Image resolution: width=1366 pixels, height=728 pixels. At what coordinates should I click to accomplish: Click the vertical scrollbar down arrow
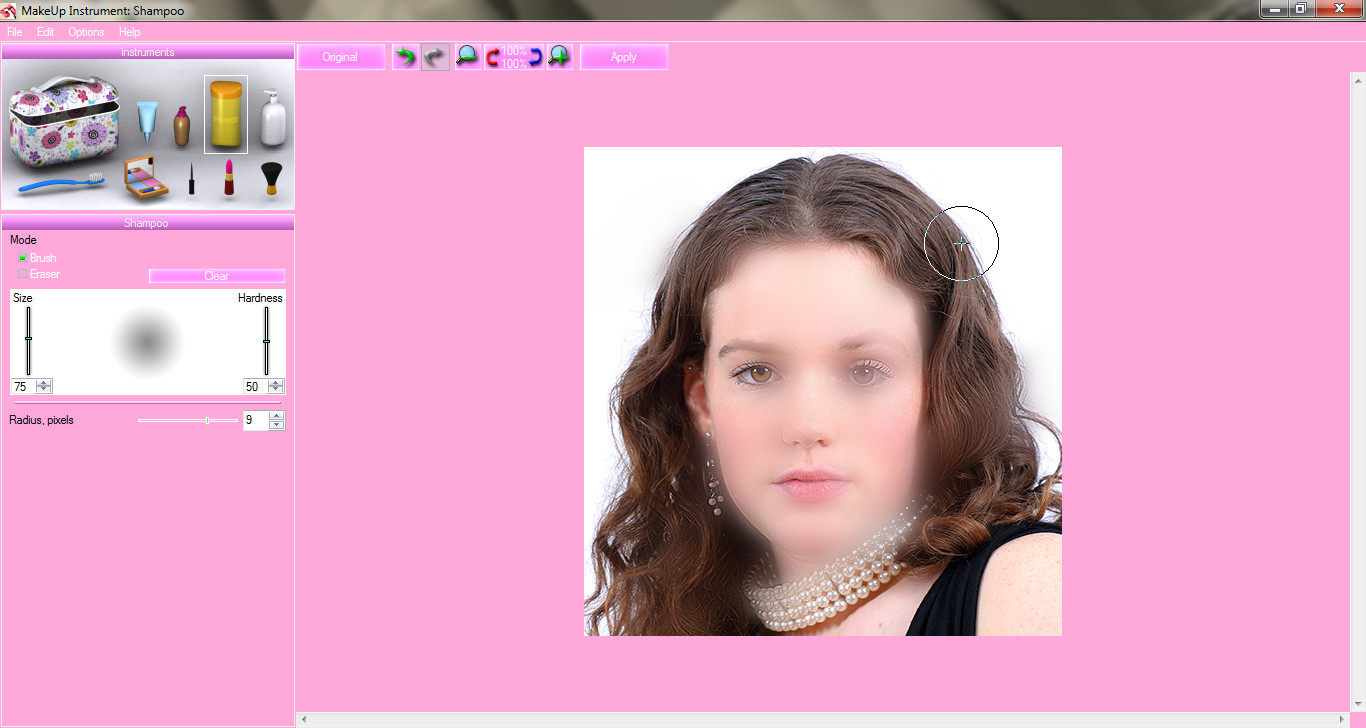tap(1359, 704)
